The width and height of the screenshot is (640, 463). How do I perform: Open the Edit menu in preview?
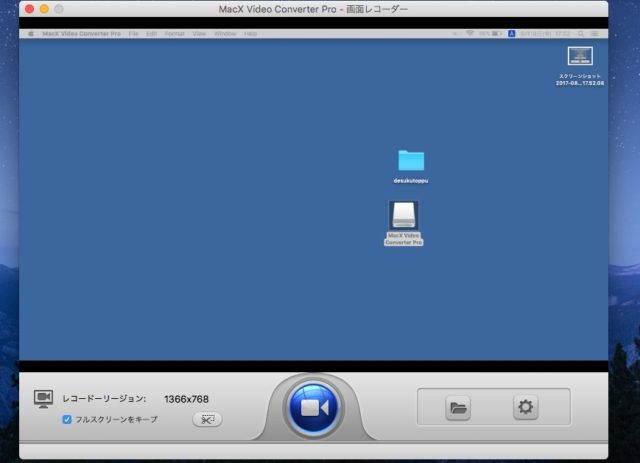coord(151,33)
